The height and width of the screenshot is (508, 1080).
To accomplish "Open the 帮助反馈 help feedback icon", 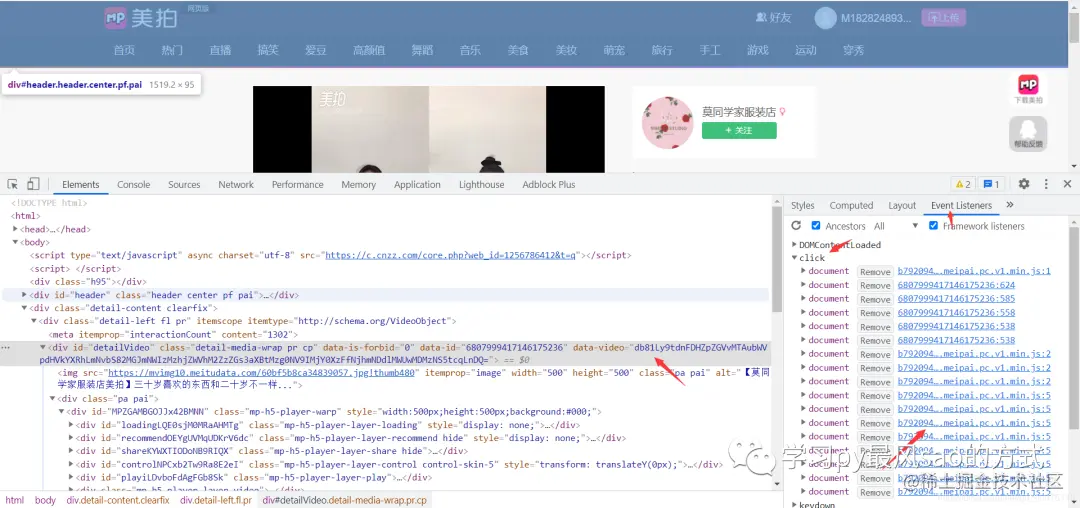I will [x=1028, y=134].
